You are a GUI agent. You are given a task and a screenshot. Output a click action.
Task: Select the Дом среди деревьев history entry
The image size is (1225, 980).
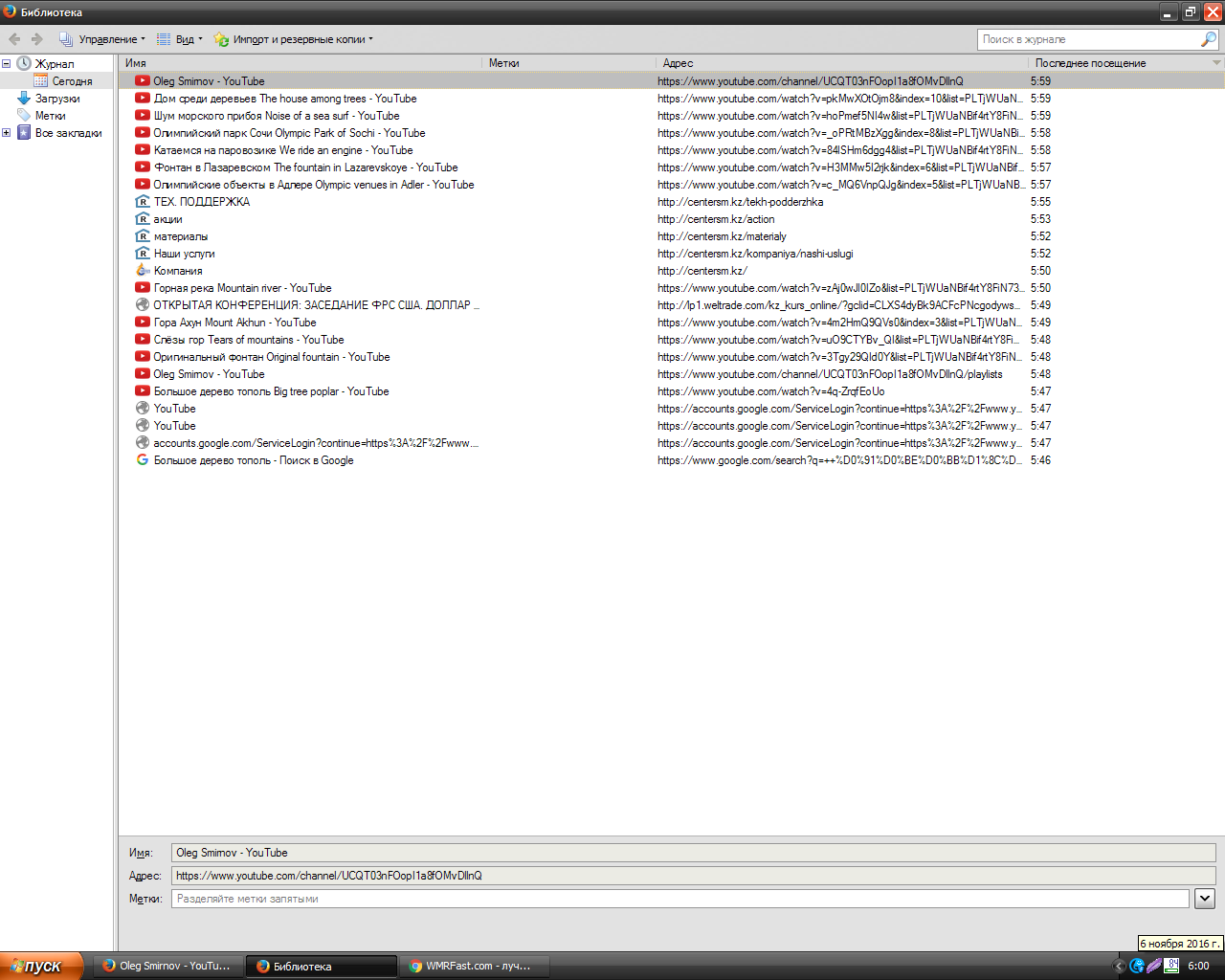tap(672, 99)
